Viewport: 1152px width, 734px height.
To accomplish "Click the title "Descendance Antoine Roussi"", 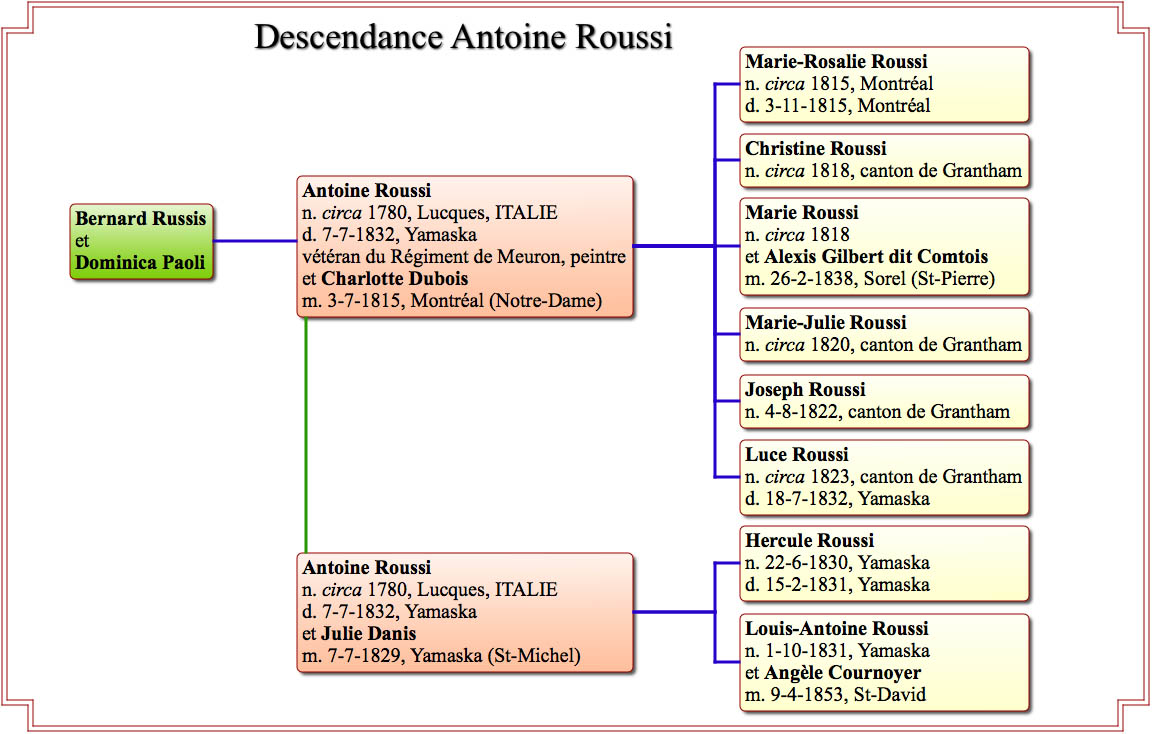I will pos(464,37).
